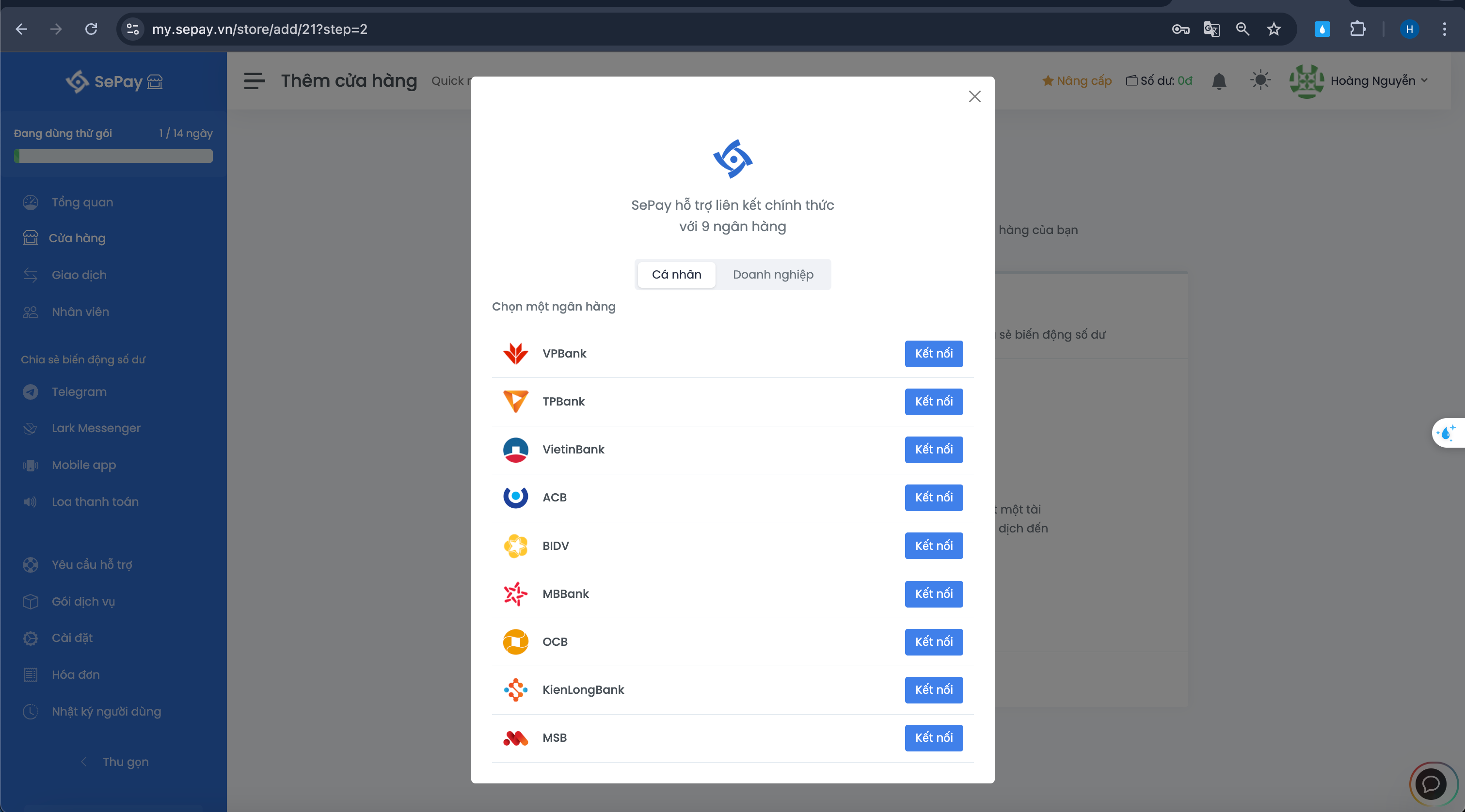Go forward in browser
Viewport: 1465px width, 812px height.
[56, 29]
